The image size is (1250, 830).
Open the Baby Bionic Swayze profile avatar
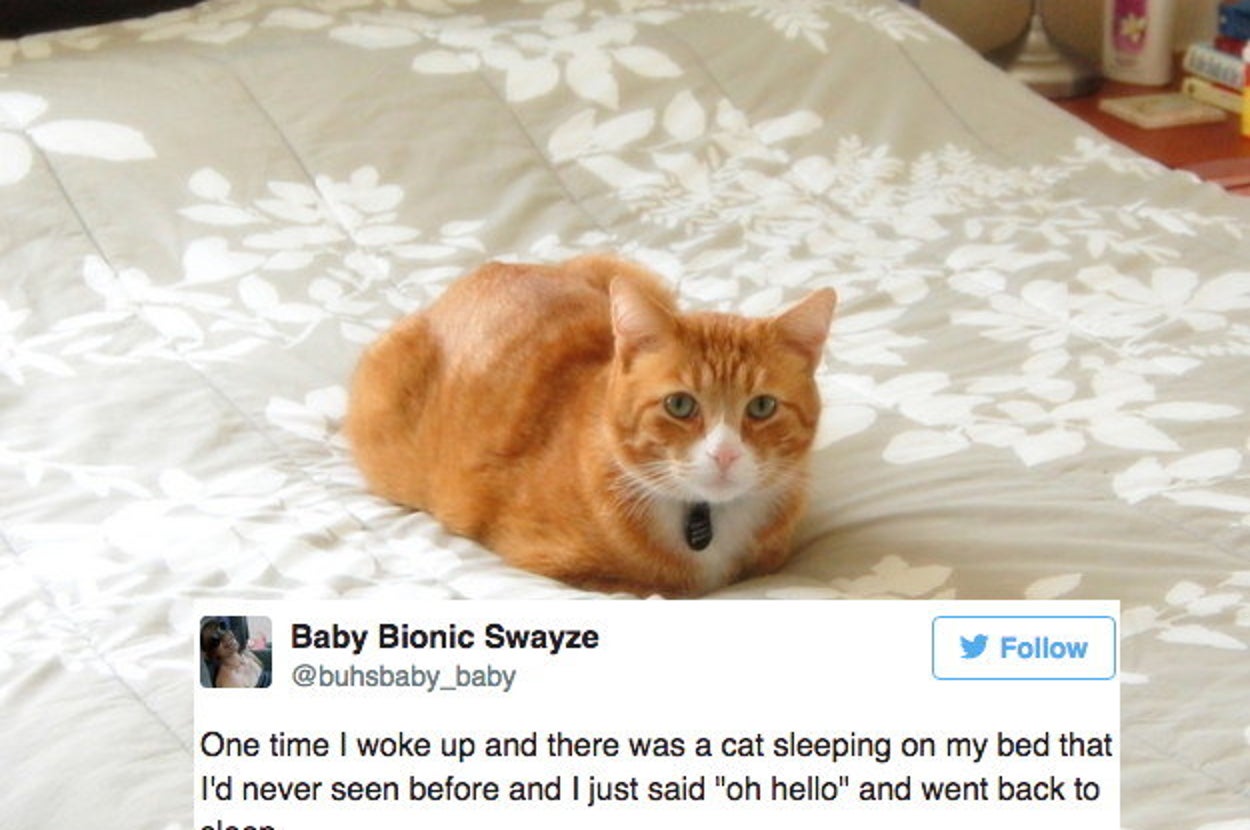pyautogui.click(x=235, y=651)
